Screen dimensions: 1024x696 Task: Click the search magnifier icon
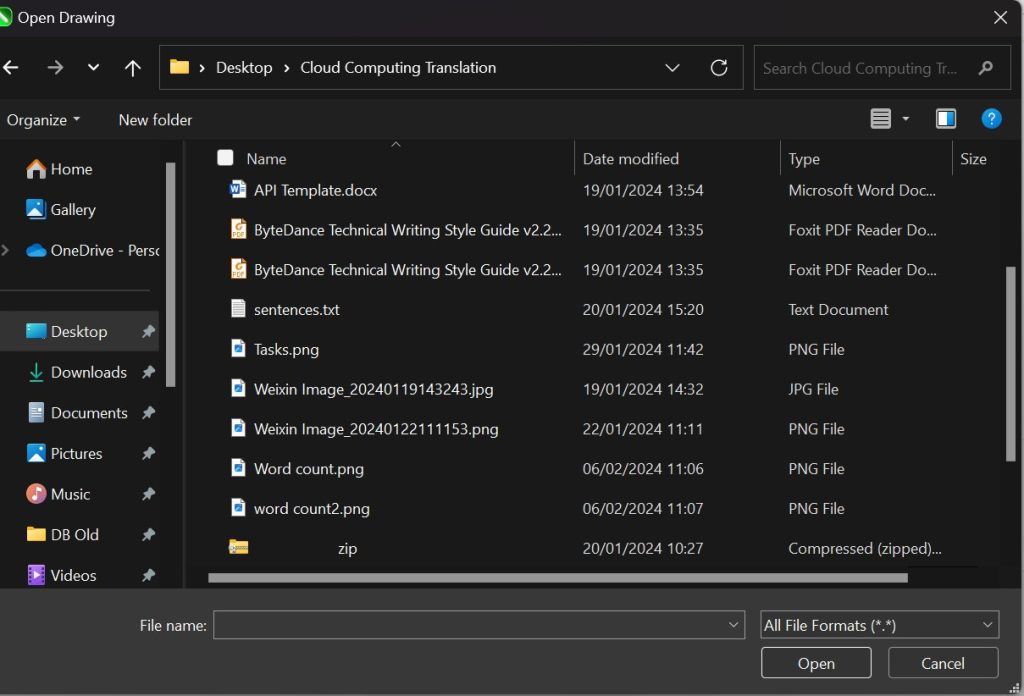[x=986, y=67]
